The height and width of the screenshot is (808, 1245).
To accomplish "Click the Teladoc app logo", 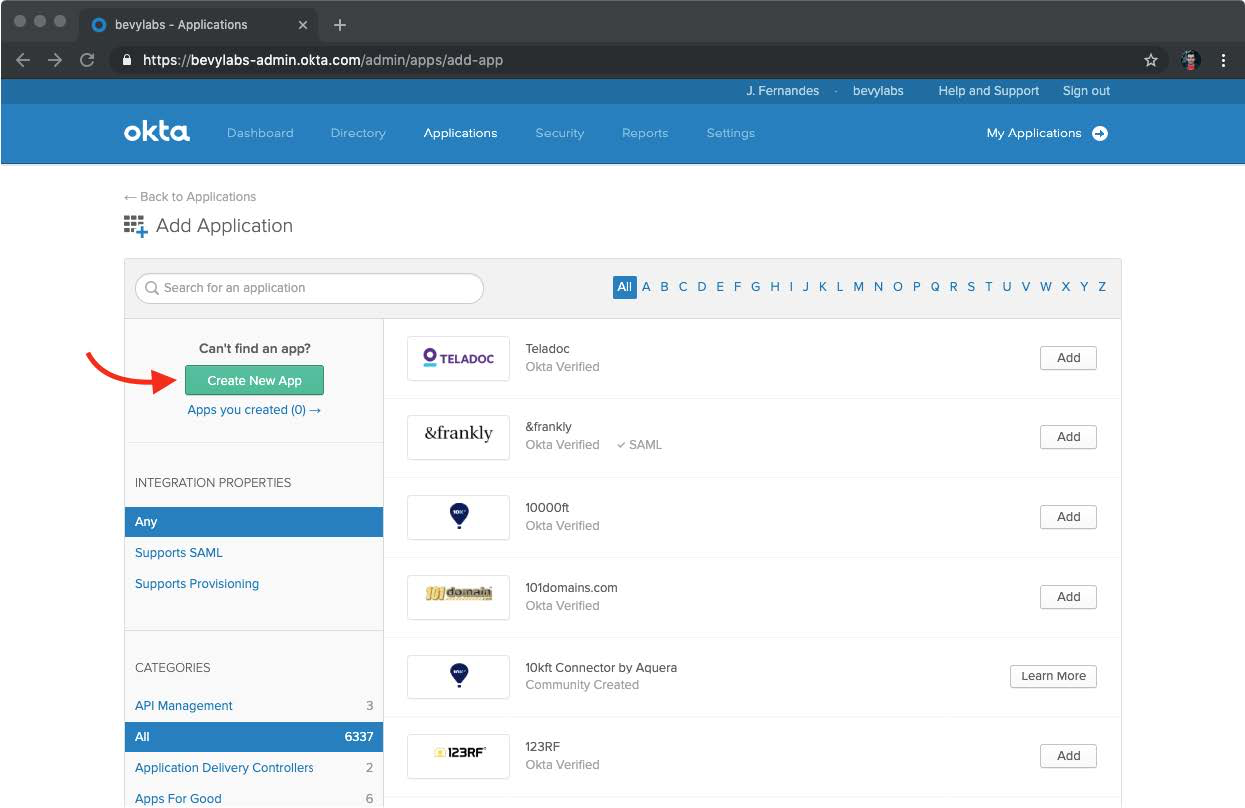I will 458,358.
